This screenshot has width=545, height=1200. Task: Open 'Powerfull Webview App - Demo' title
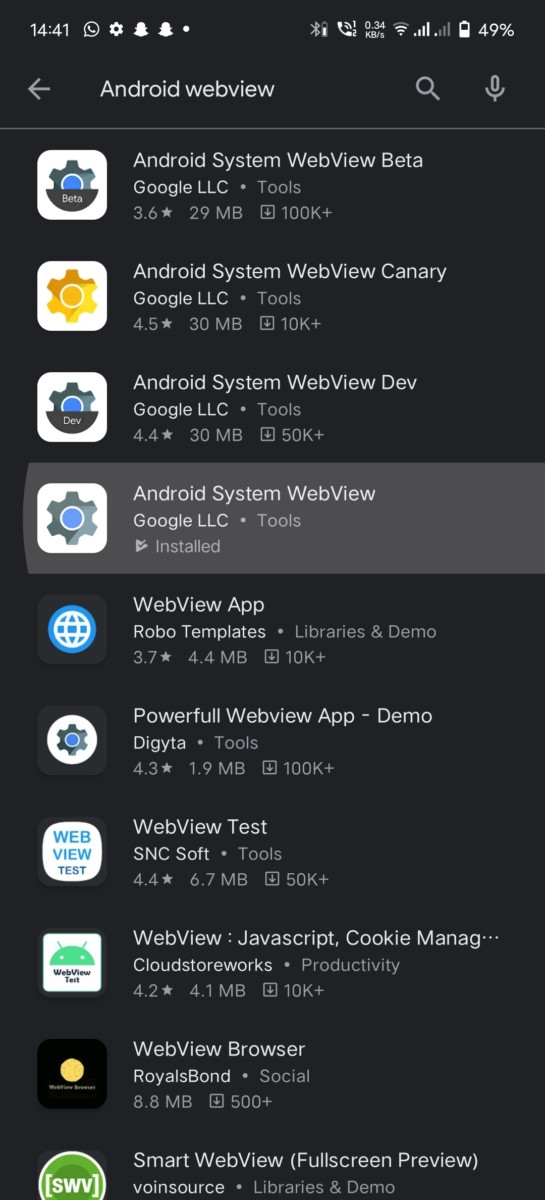pos(283,715)
